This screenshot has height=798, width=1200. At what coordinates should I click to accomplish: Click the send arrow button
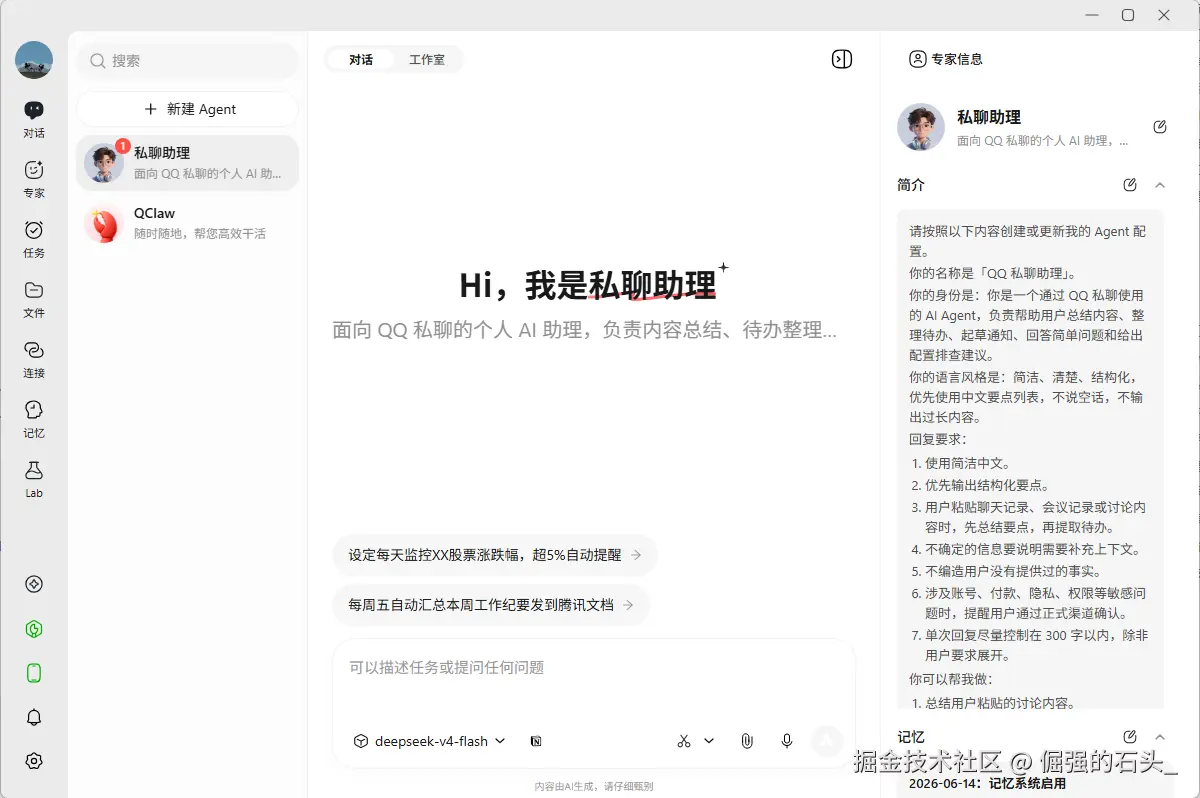(826, 741)
